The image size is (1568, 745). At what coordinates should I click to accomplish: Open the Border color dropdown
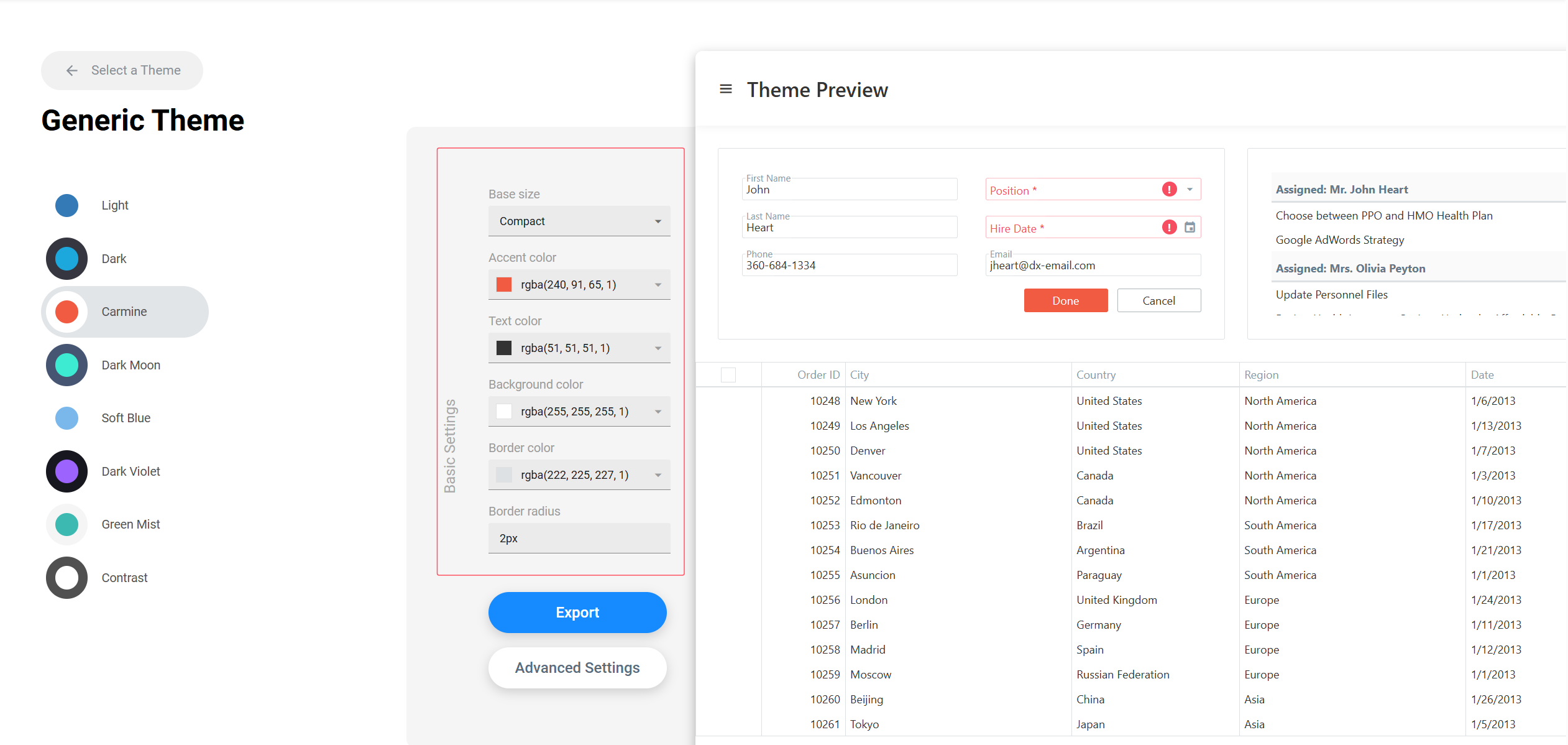click(658, 475)
